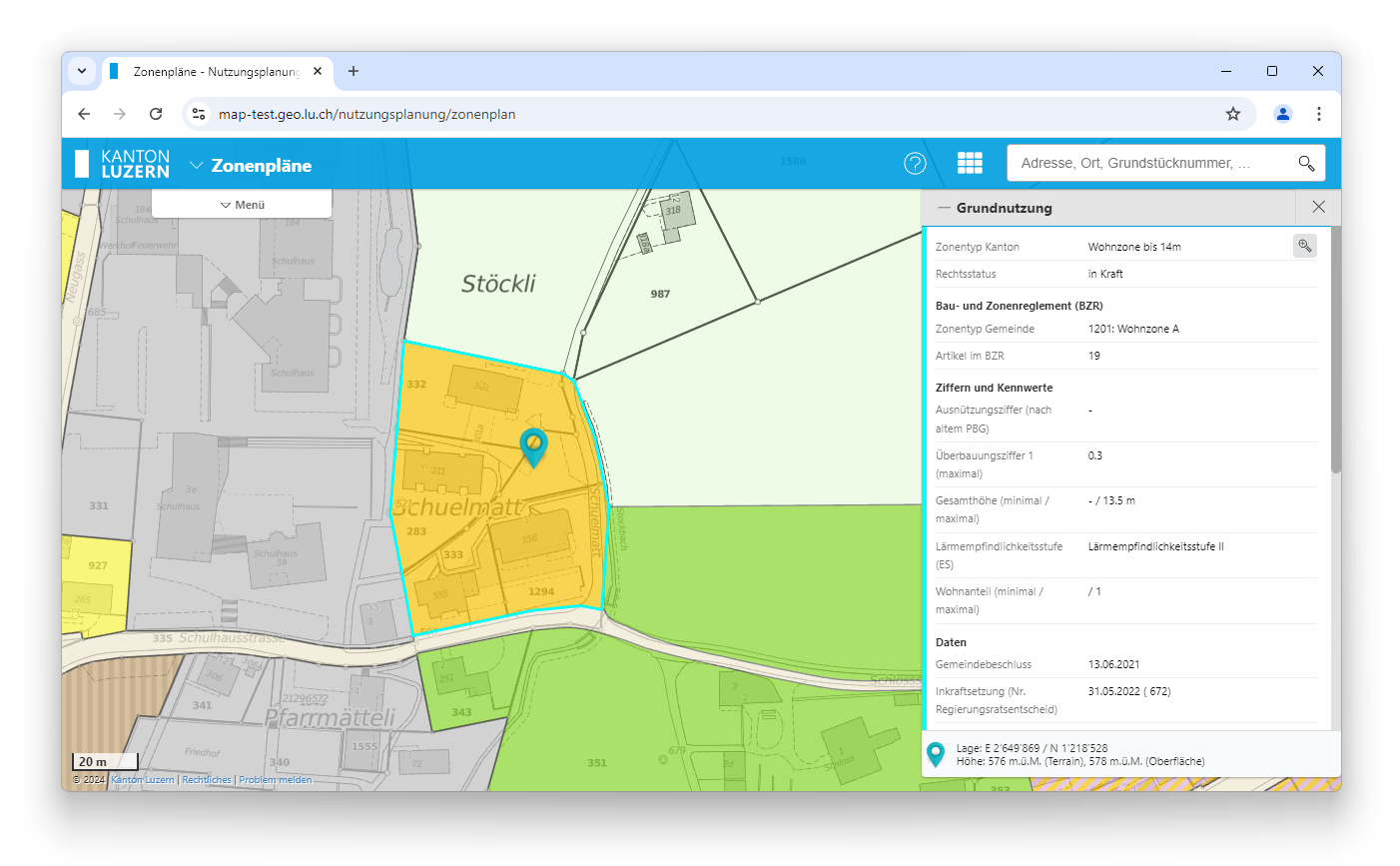Open the map apps grid icon
1400x866 pixels.
point(970,163)
